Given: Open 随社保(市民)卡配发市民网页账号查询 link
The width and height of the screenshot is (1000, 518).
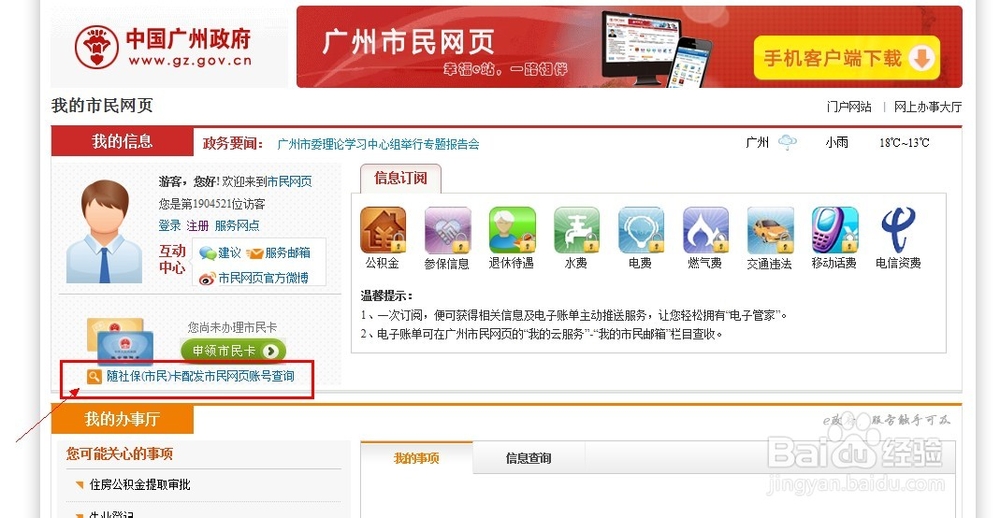Looking at the screenshot, I should 200,376.
